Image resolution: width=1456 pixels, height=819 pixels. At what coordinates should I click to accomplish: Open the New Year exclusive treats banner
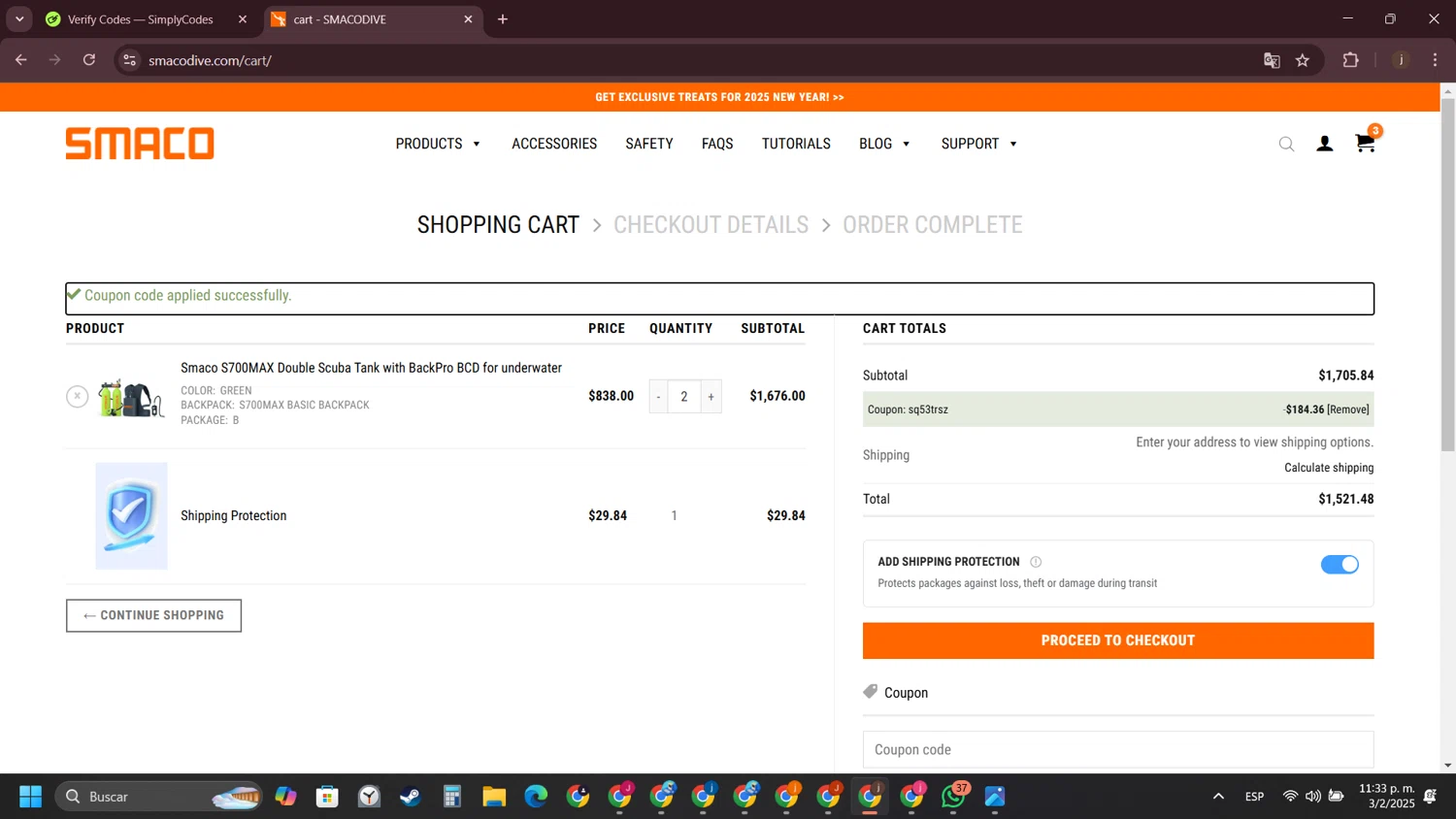click(719, 97)
